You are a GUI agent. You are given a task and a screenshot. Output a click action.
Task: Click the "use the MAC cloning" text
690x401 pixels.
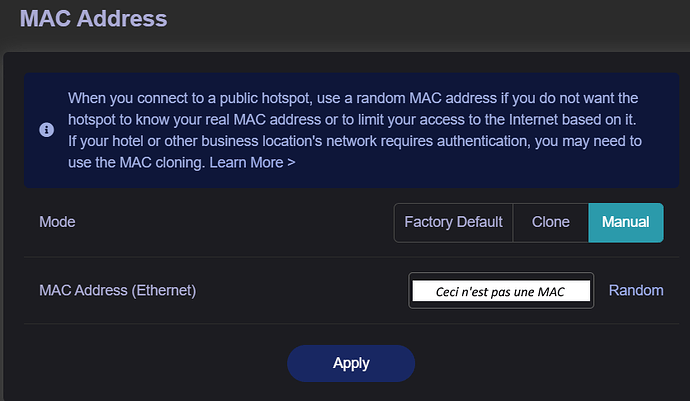pos(136,161)
